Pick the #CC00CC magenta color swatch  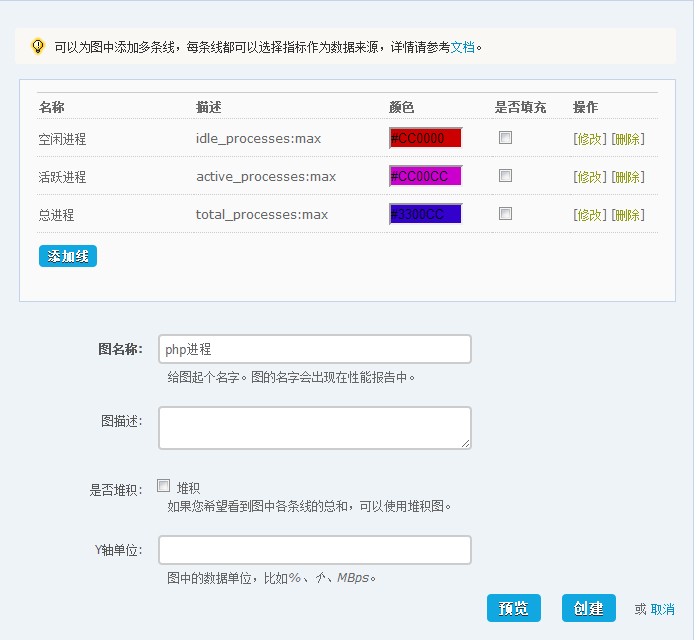coord(425,176)
